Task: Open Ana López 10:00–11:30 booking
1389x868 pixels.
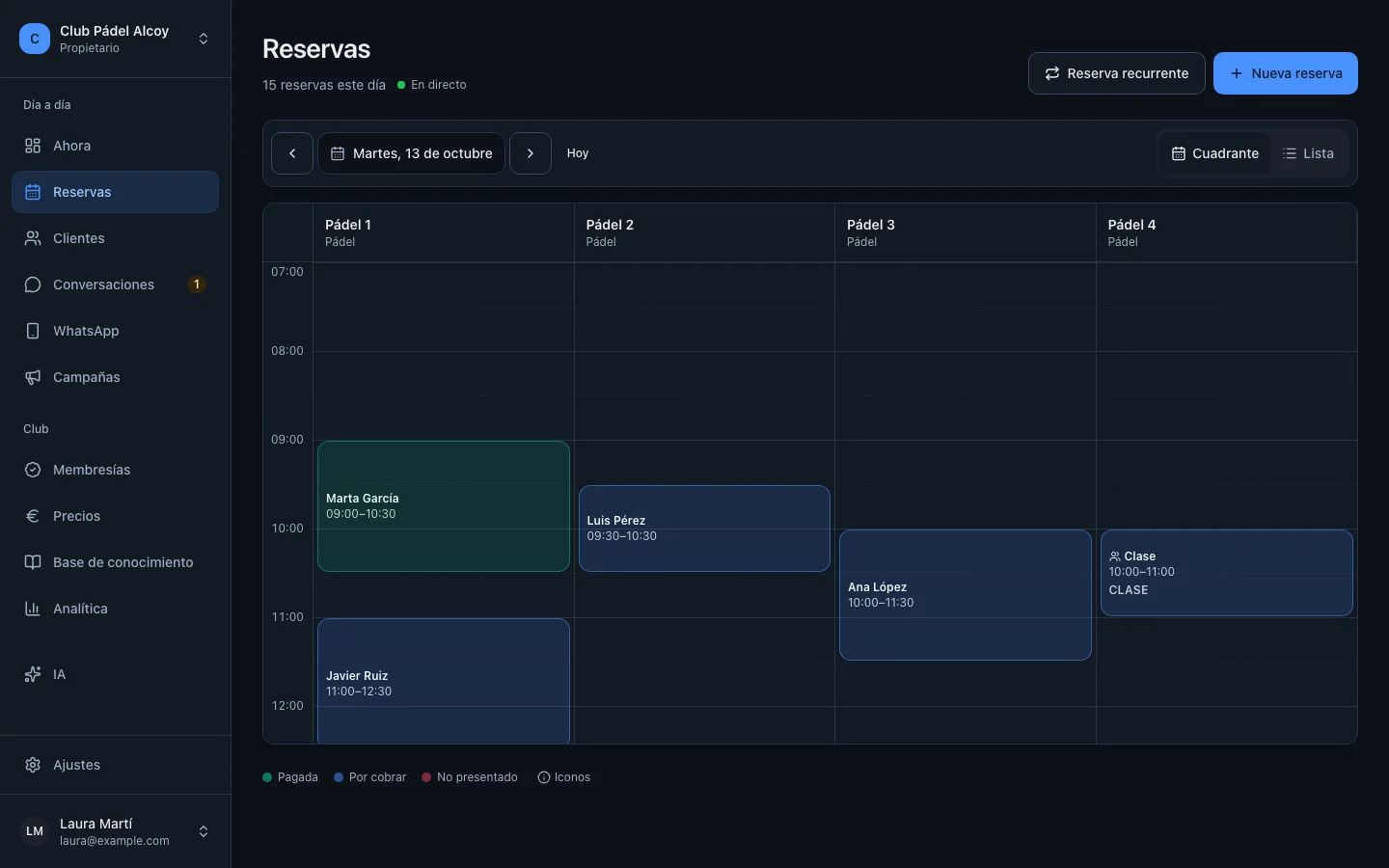Action: (966, 595)
